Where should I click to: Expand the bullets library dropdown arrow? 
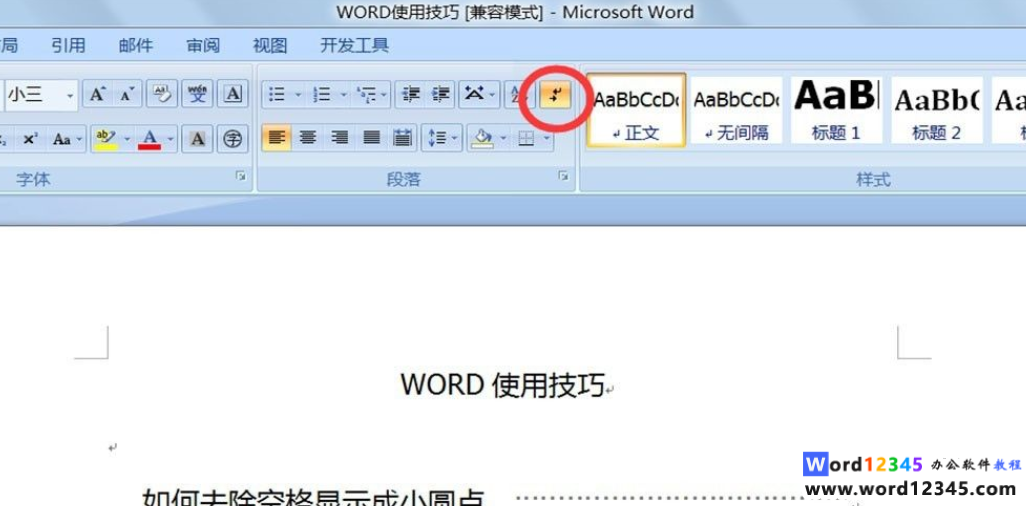[298, 95]
